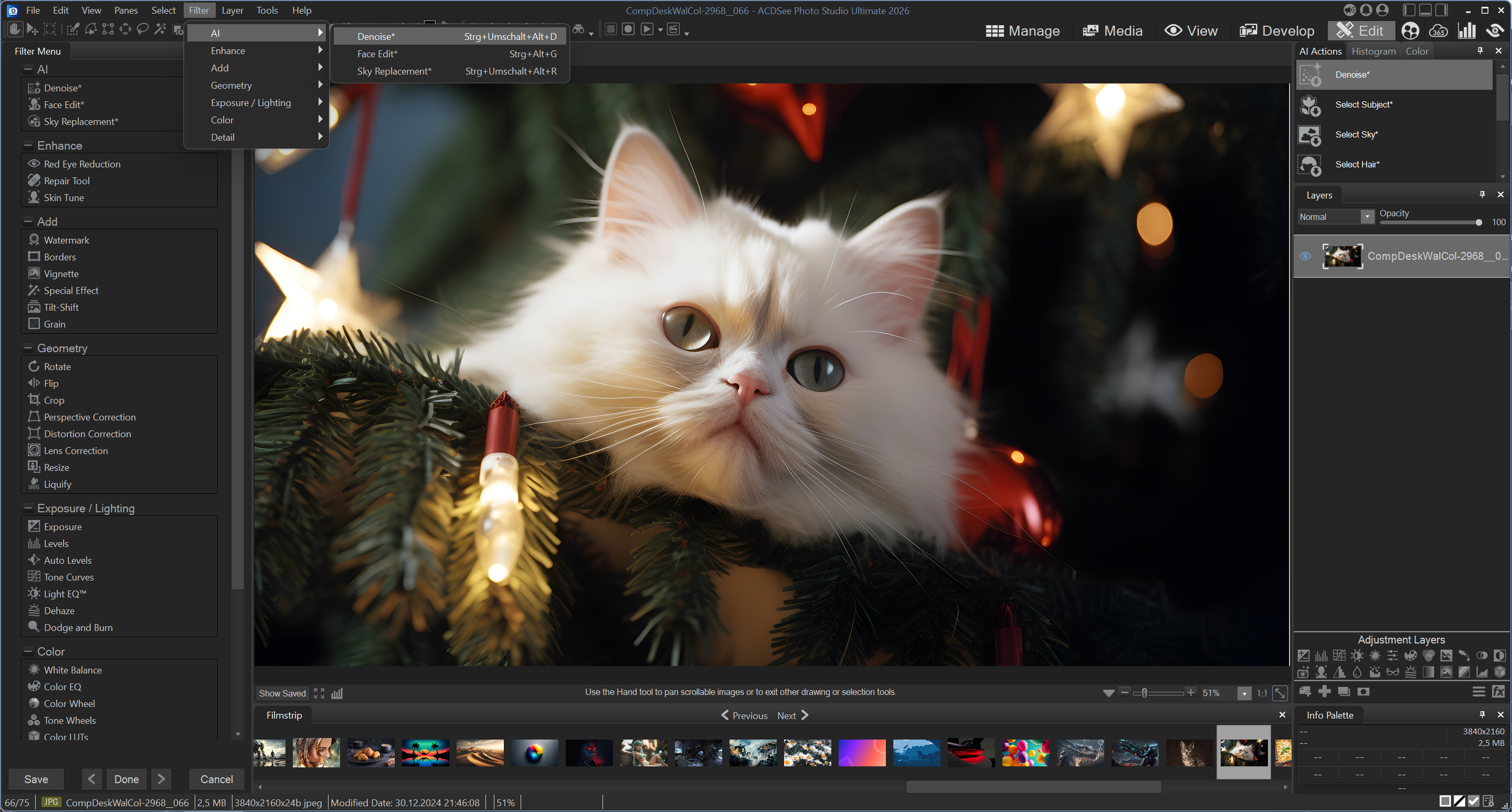Click the Select Subject AI action icon
Image resolution: width=1512 pixels, height=812 pixels.
click(x=1309, y=105)
